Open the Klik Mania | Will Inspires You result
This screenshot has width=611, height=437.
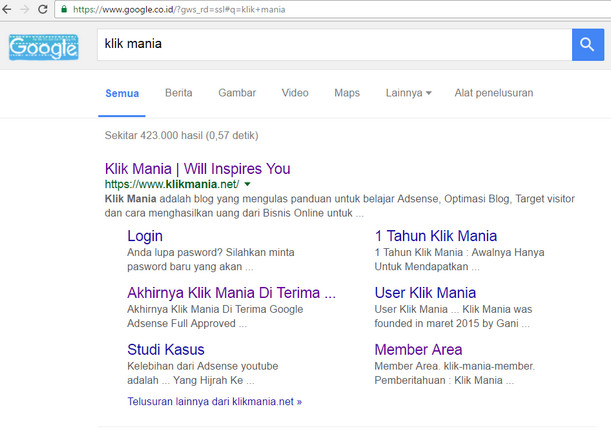(x=198, y=169)
